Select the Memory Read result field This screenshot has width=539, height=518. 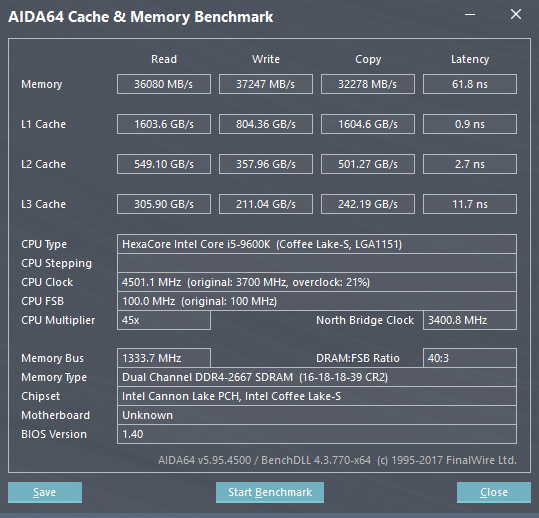click(x=164, y=84)
